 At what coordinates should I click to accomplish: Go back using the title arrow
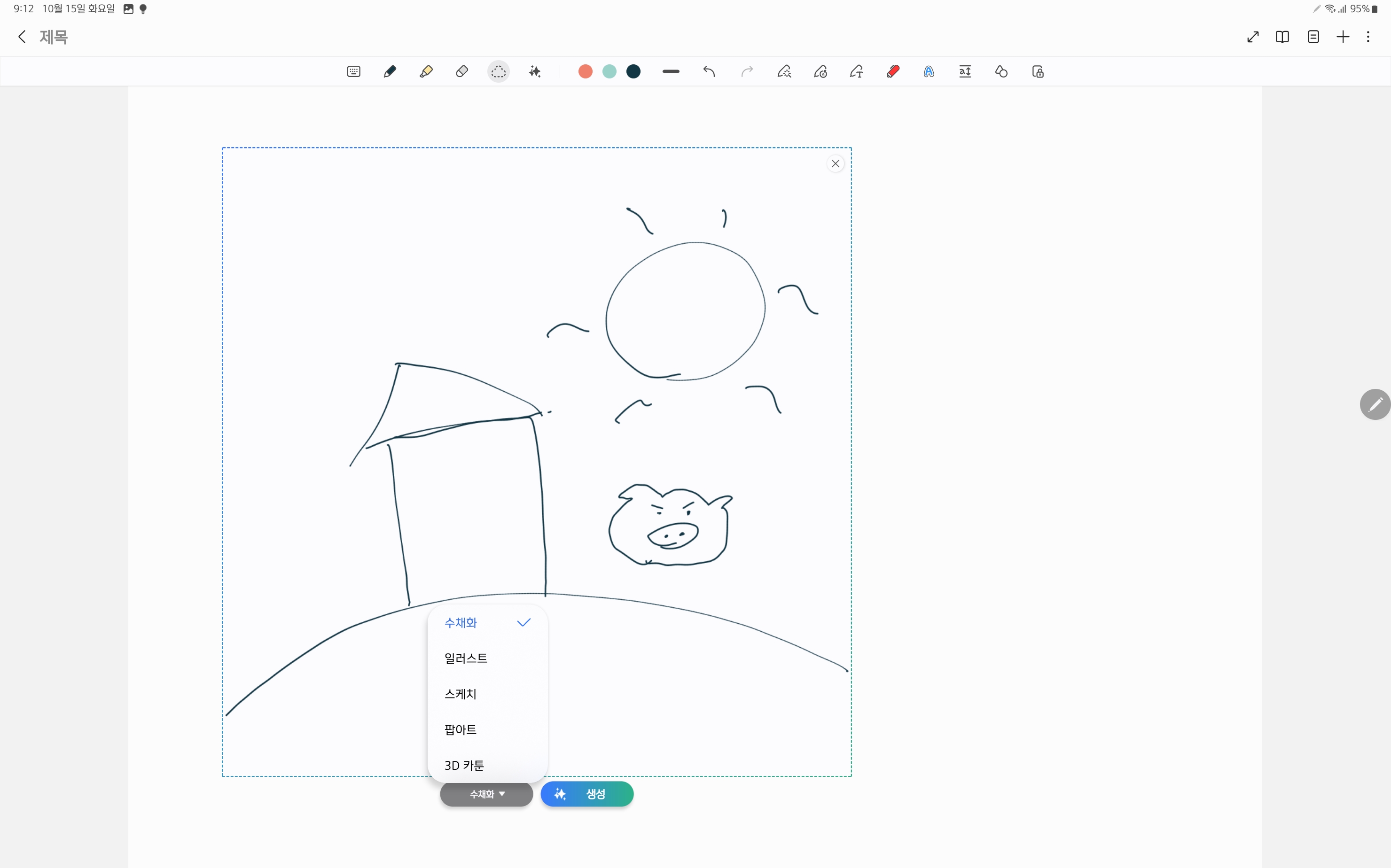click(22, 37)
